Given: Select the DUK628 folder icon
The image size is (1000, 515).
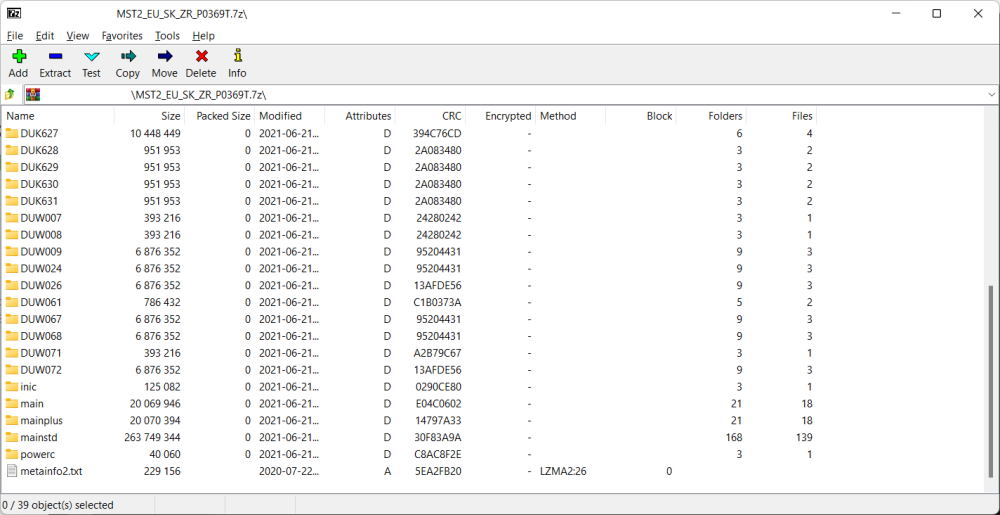Looking at the screenshot, I should click(12, 150).
